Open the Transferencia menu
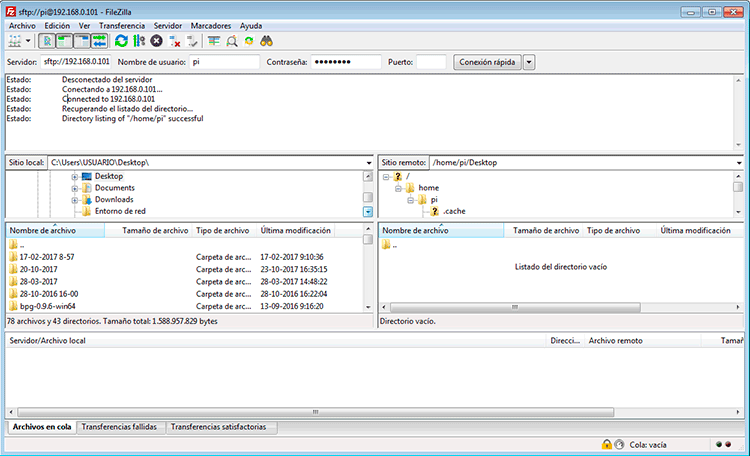Screen dimensions: 750x456 tap(122, 26)
